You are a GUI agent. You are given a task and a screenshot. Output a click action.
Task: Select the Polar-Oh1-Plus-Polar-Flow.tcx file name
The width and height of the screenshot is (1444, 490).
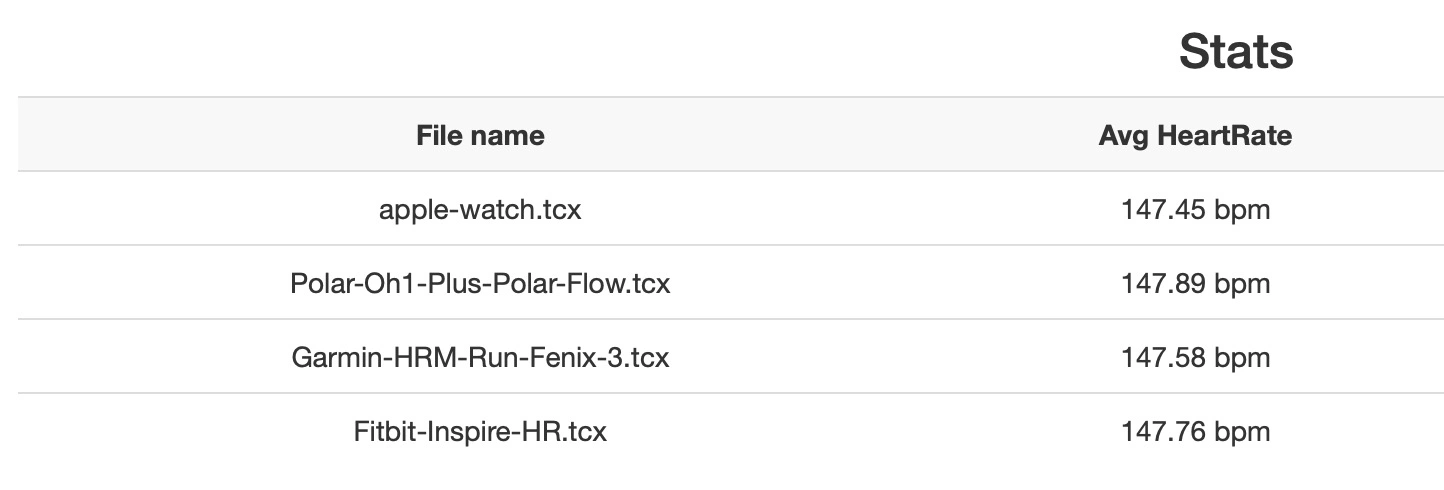pyautogui.click(x=480, y=284)
